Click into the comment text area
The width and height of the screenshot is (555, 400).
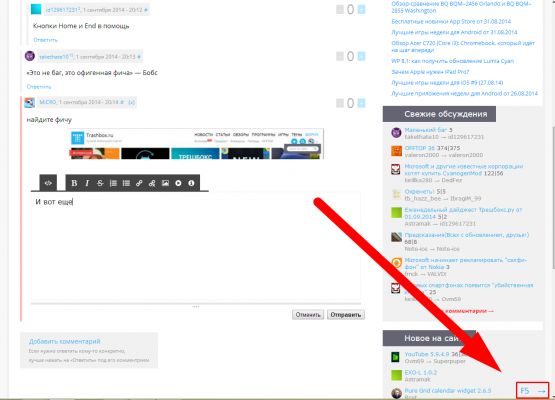pos(196,247)
